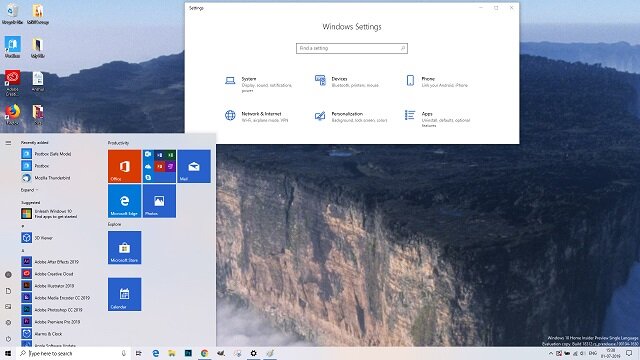Open Pictures from Start menu sidebar
The height and width of the screenshot is (360, 640).
point(8,307)
